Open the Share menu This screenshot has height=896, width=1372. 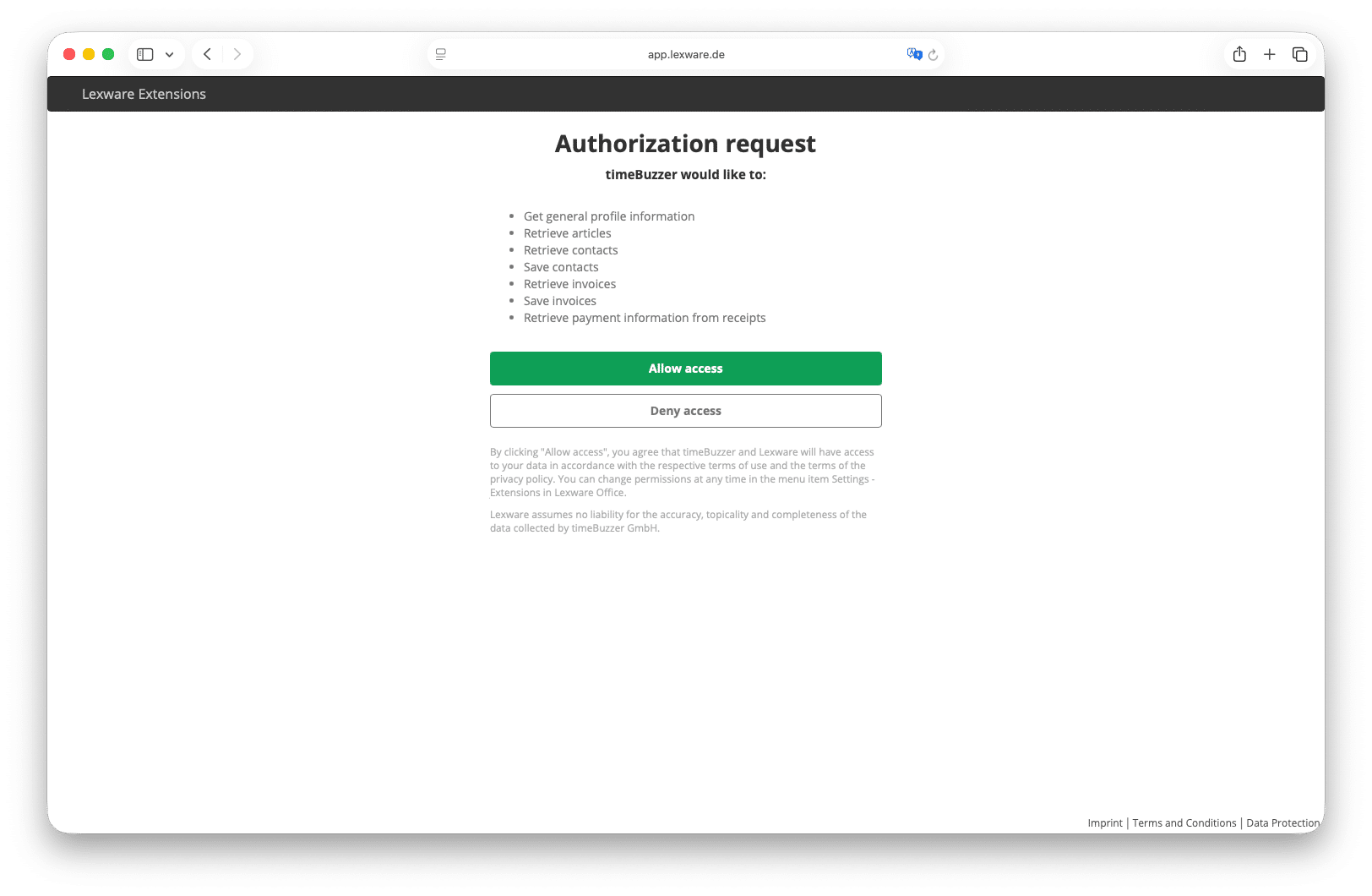point(1239,54)
